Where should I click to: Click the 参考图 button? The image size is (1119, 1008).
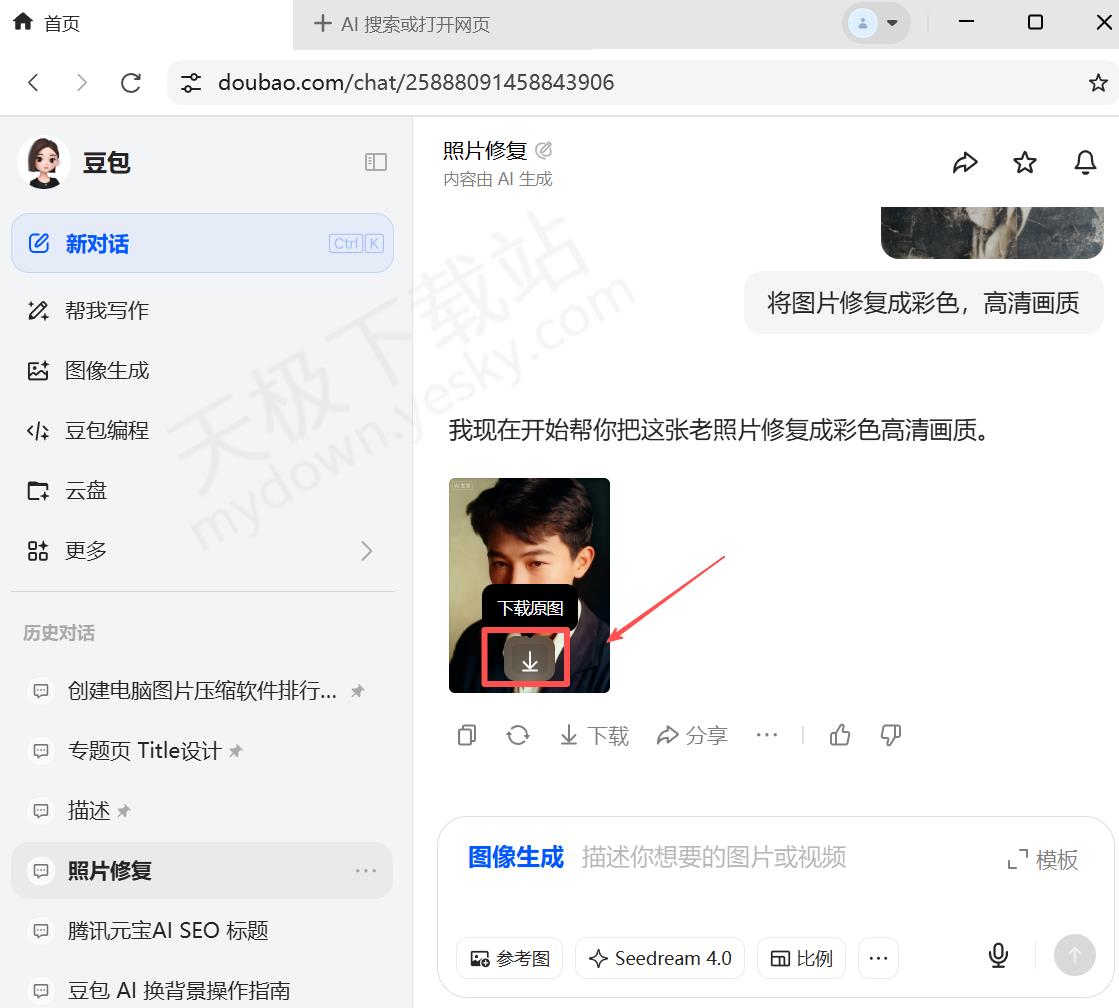click(x=510, y=958)
